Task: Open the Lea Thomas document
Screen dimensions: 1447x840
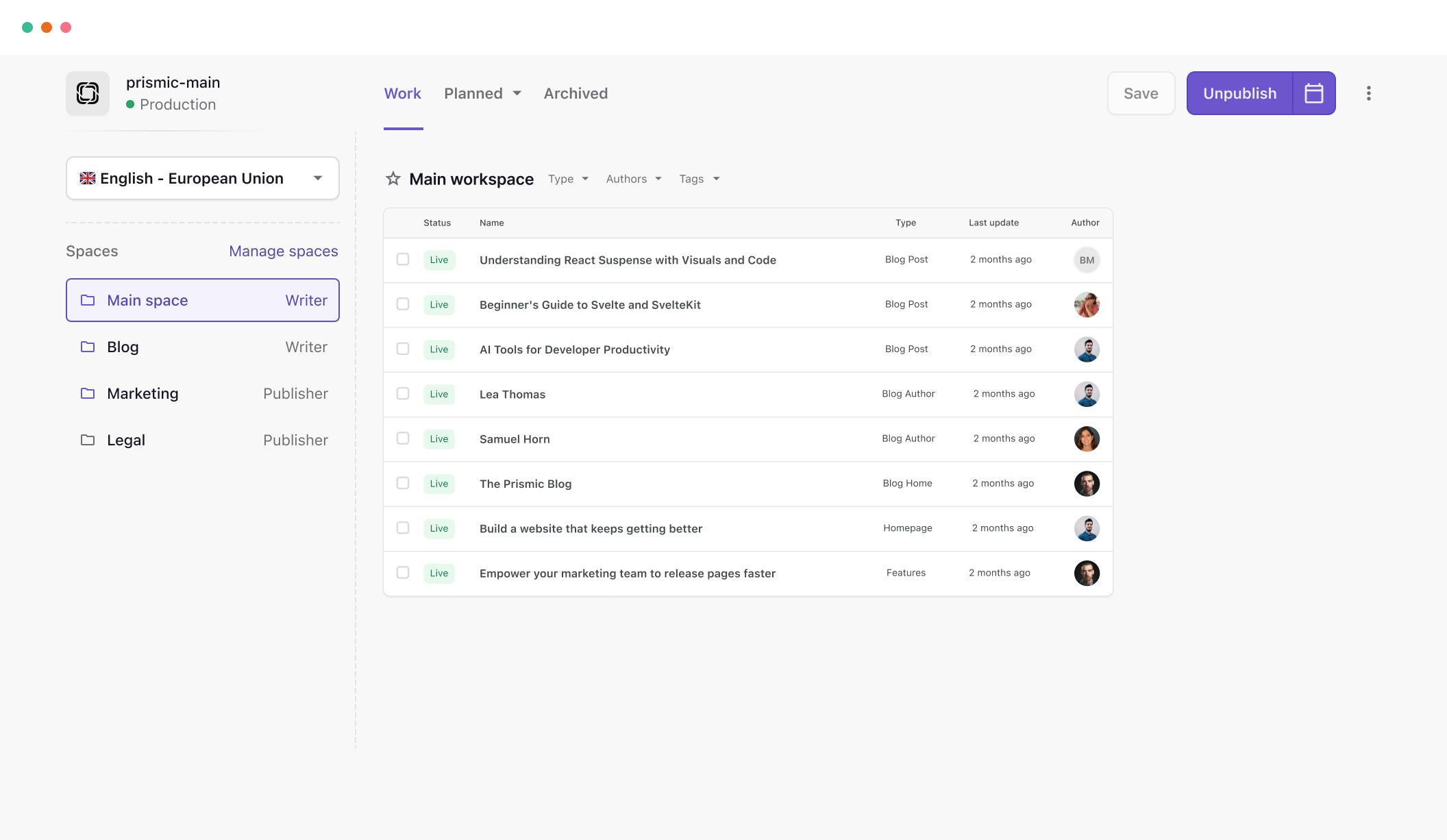Action: tap(512, 395)
